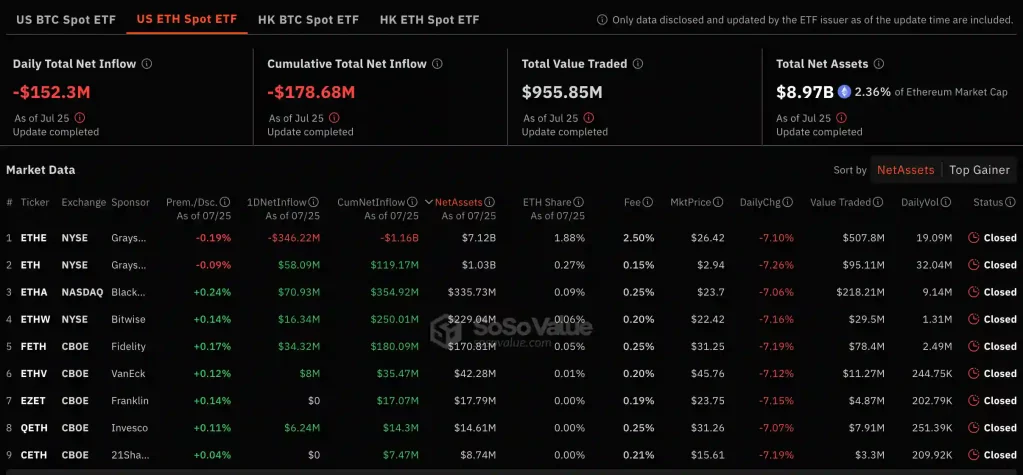1023x475 pixels.
Task: Click the 244.75K daily volume cell
Action: coord(931,373)
